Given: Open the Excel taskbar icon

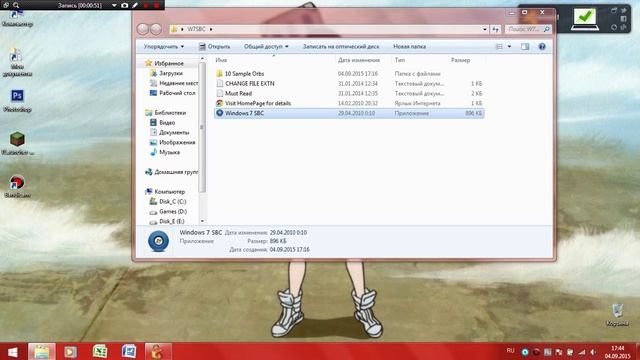Looking at the screenshot, I should tap(100, 352).
